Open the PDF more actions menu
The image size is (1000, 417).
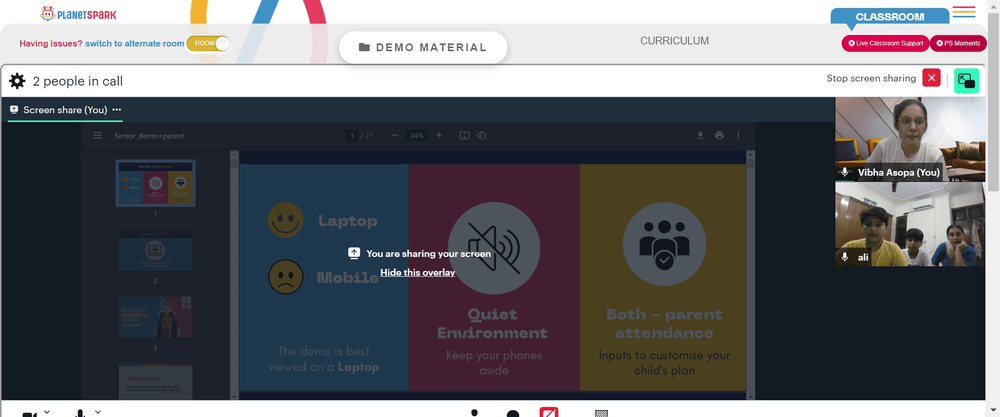(x=739, y=135)
